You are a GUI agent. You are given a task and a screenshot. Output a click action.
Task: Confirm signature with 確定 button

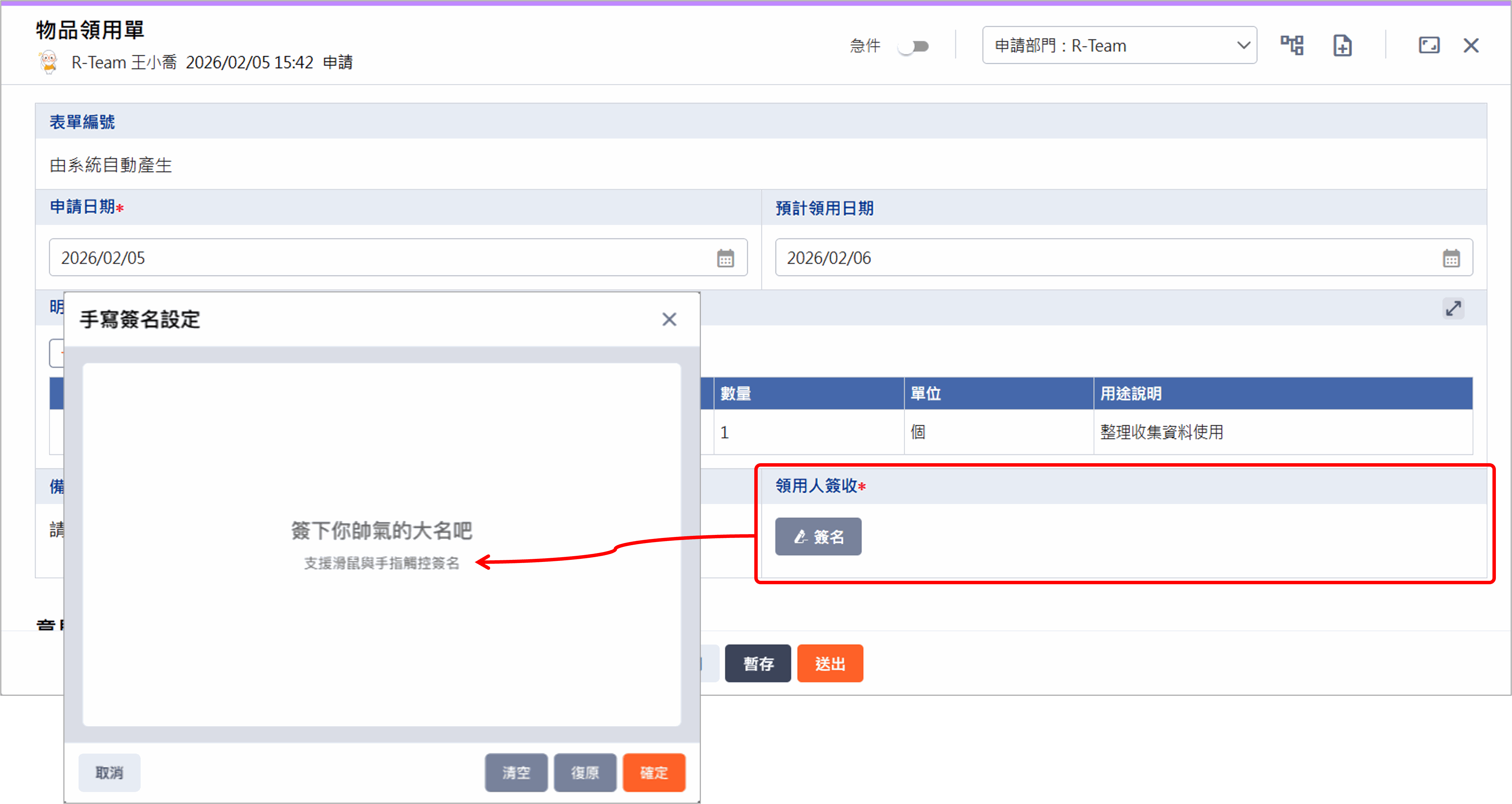654,772
